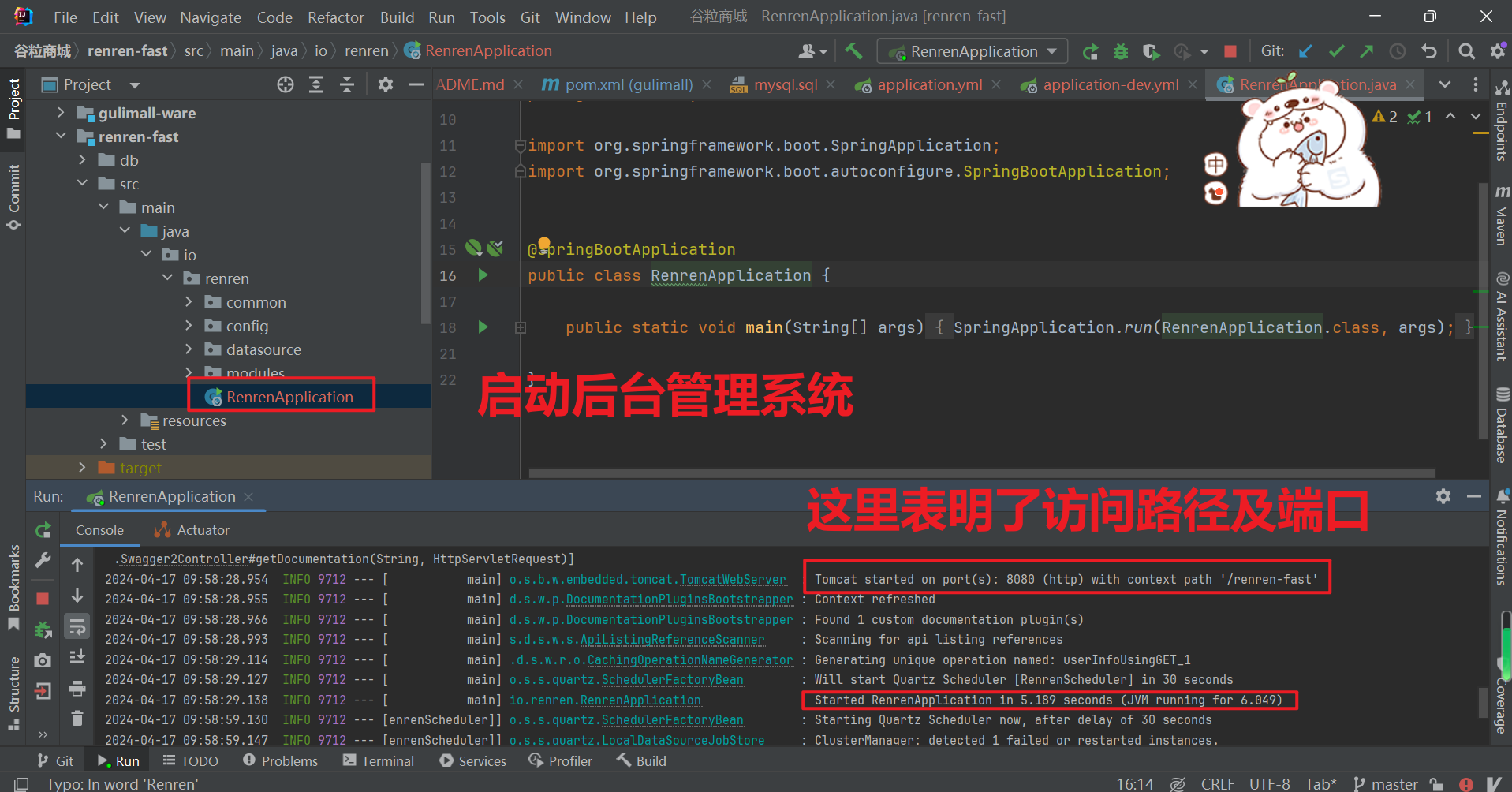
Task: Change CRLF line separator in status bar
Action: tap(1217, 783)
